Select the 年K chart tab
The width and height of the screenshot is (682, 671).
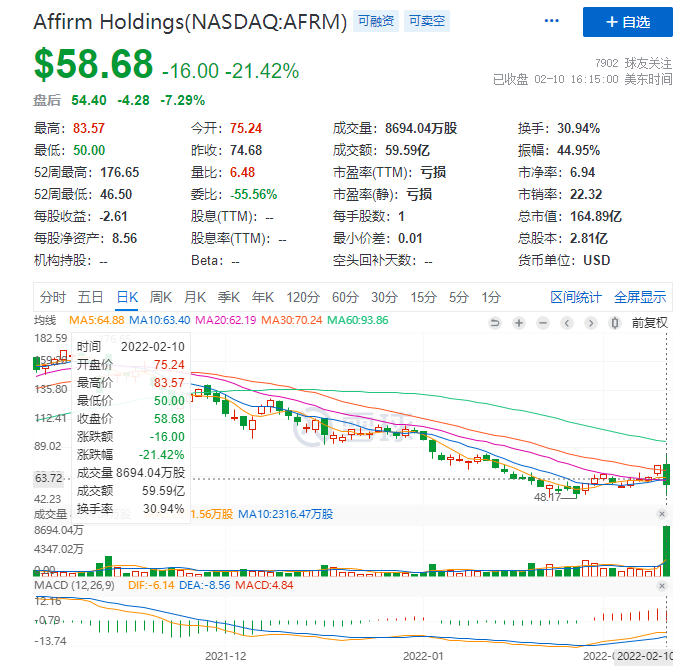point(263,297)
